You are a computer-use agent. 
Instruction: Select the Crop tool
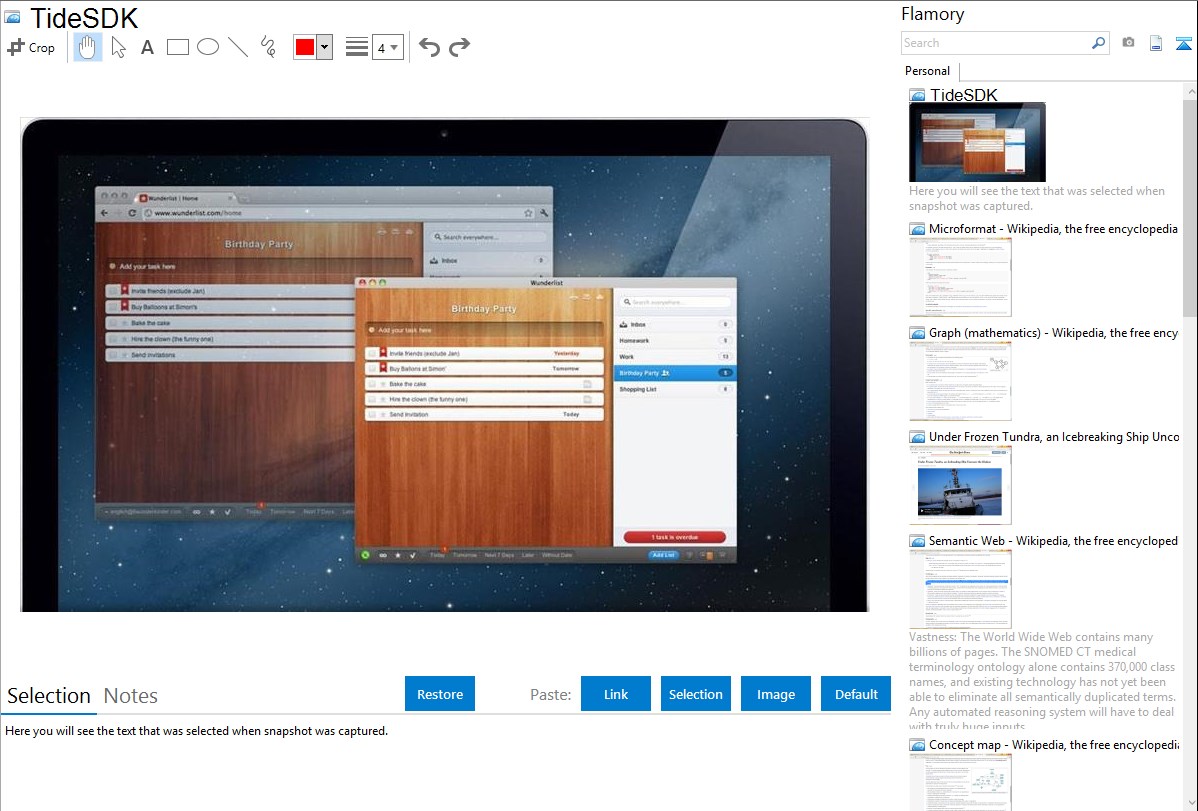[31, 47]
